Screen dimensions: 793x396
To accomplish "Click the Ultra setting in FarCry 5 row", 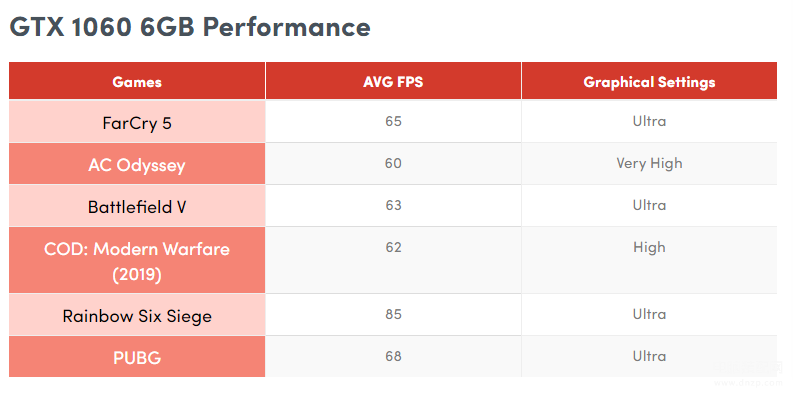I will point(649,121).
